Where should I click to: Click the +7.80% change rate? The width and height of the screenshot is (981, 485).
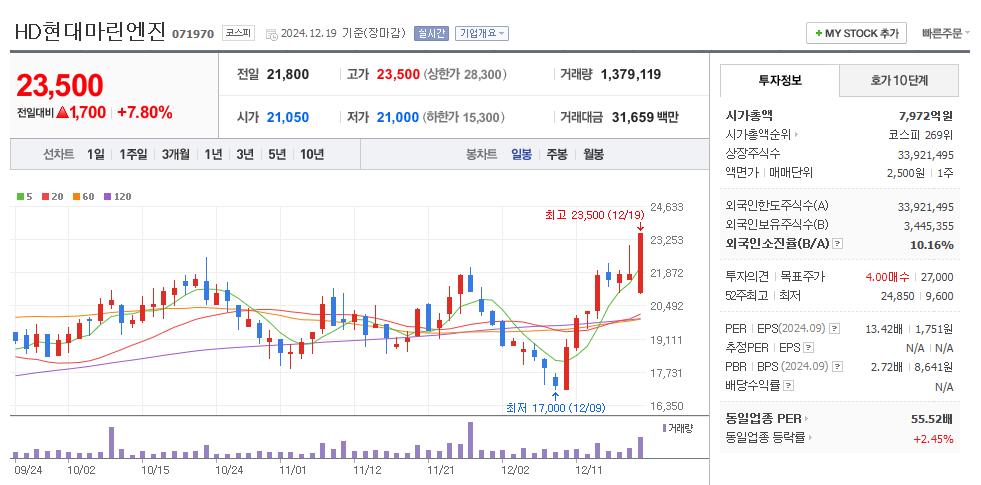145,112
